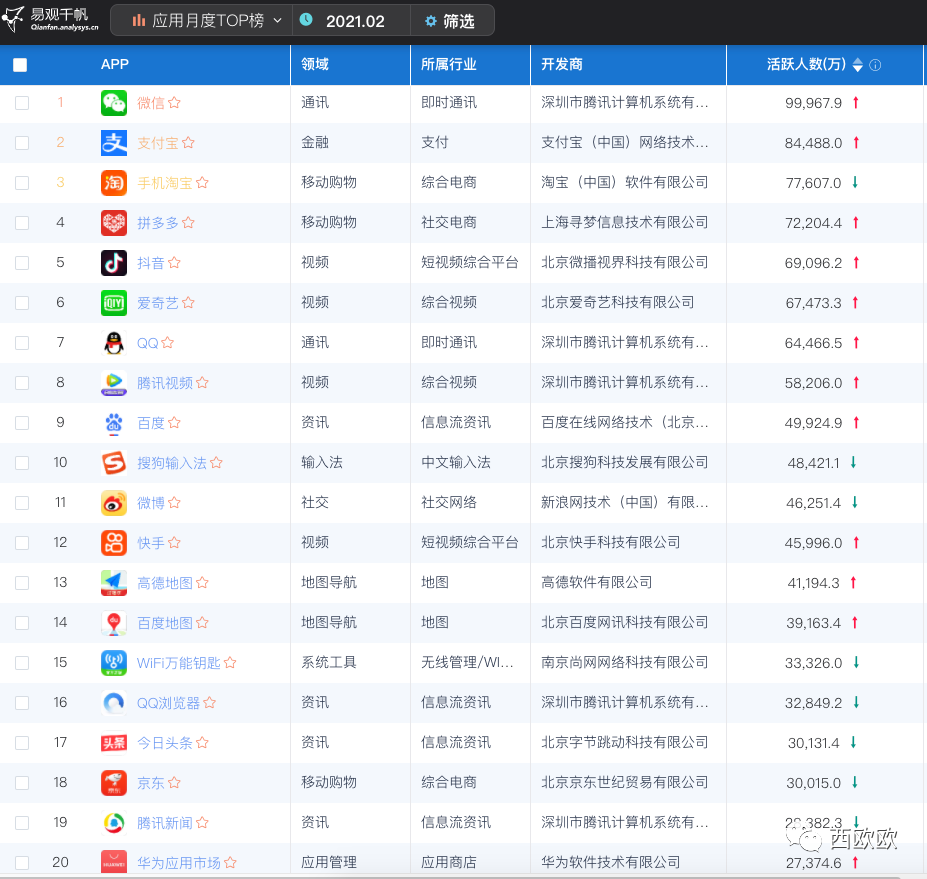Open the 手机淘宝 app link
This screenshot has height=879, width=927.
(165, 183)
